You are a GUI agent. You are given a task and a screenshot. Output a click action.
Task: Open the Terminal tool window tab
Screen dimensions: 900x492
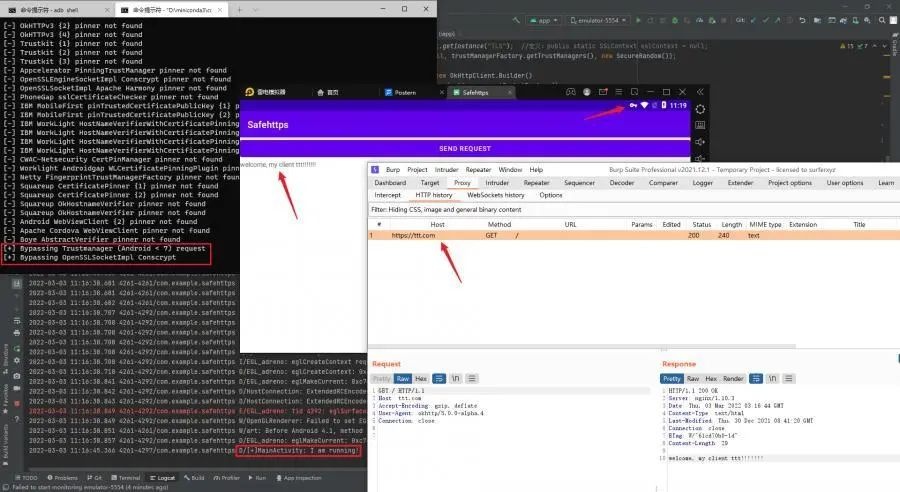(126, 478)
